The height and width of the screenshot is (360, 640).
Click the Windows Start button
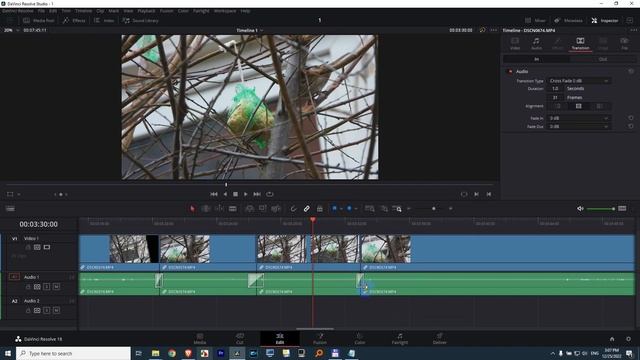tap(8, 353)
